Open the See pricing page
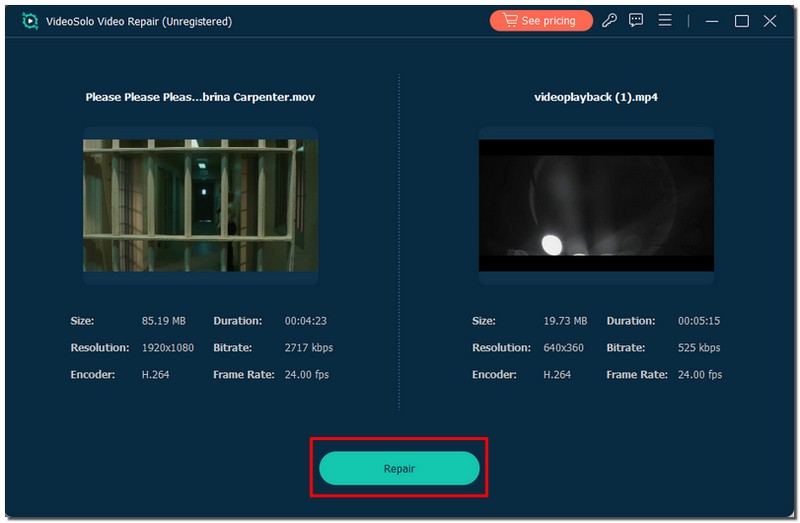The image size is (800, 523). [541, 21]
